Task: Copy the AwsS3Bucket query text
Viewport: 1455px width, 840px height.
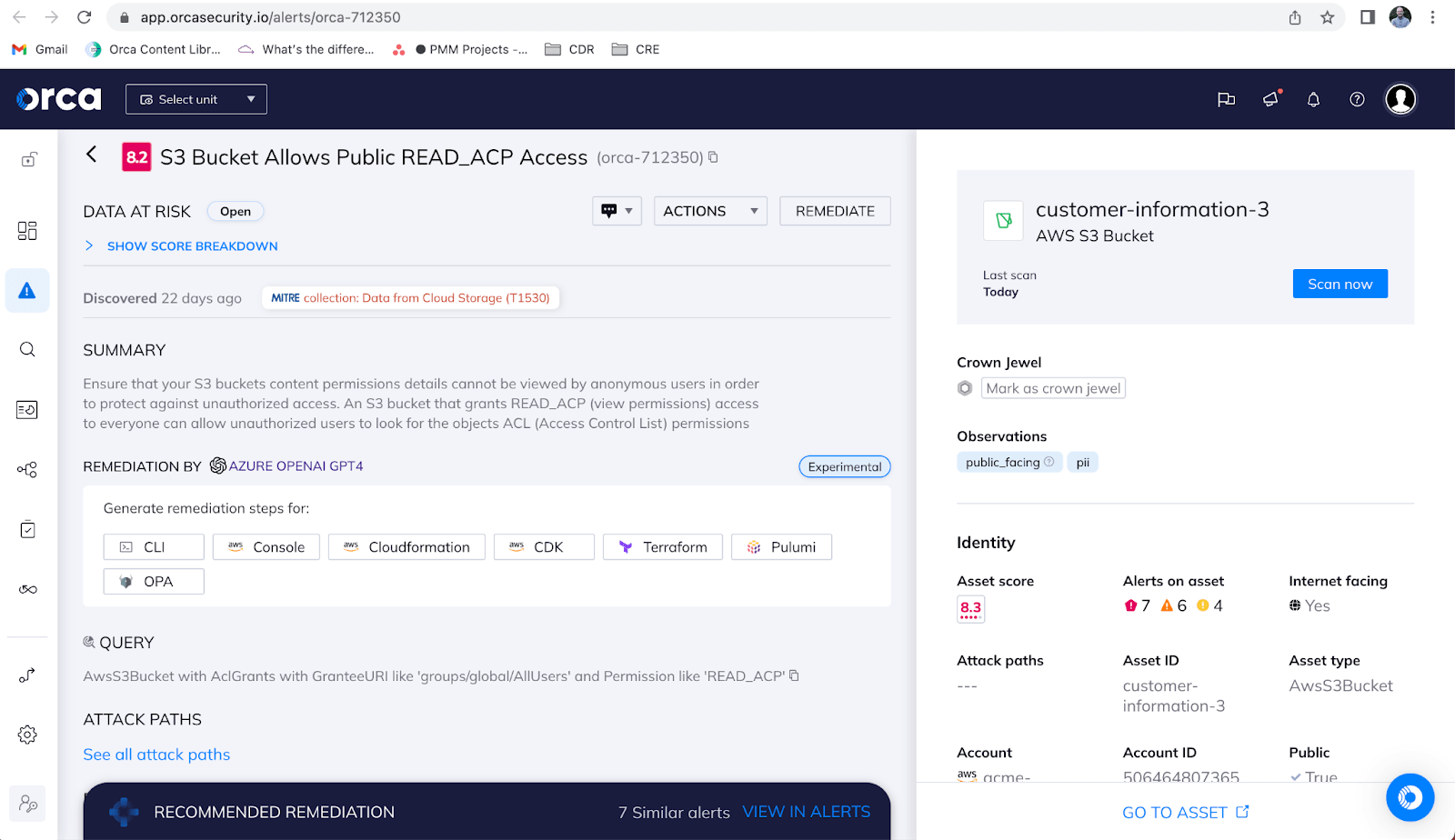Action: click(794, 675)
